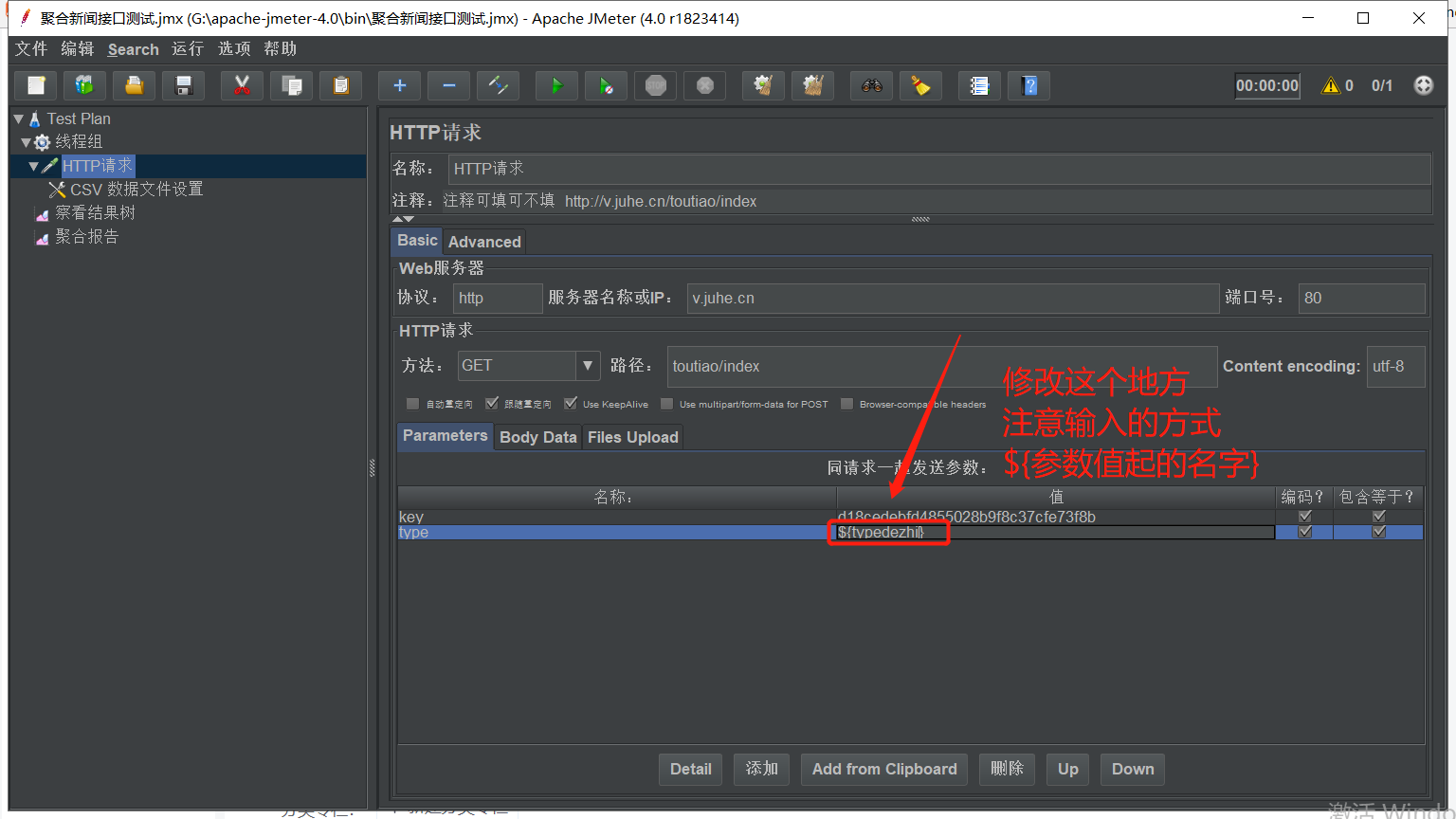Collapse all tree nodes with minus icon
Image resolution: width=1456 pixels, height=819 pixels.
[x=449, y=85]
